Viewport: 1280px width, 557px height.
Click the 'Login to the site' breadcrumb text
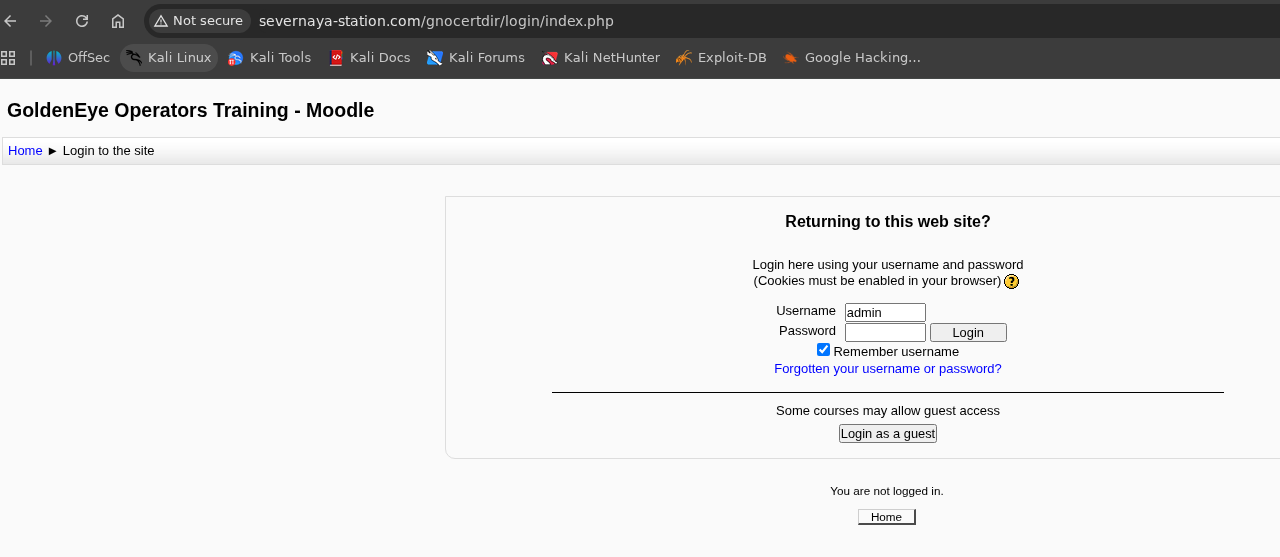click(x=108, y=151)
